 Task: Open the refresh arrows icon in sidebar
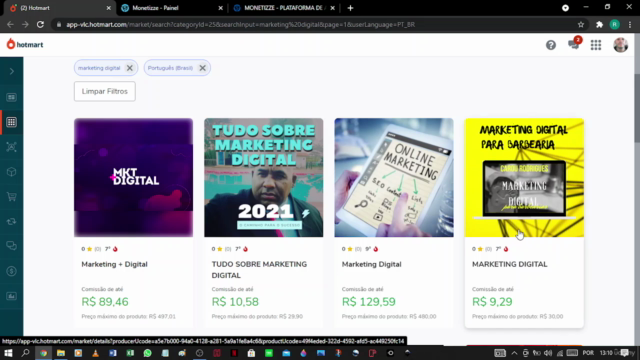pyautogui.click(x=11, y=221)
